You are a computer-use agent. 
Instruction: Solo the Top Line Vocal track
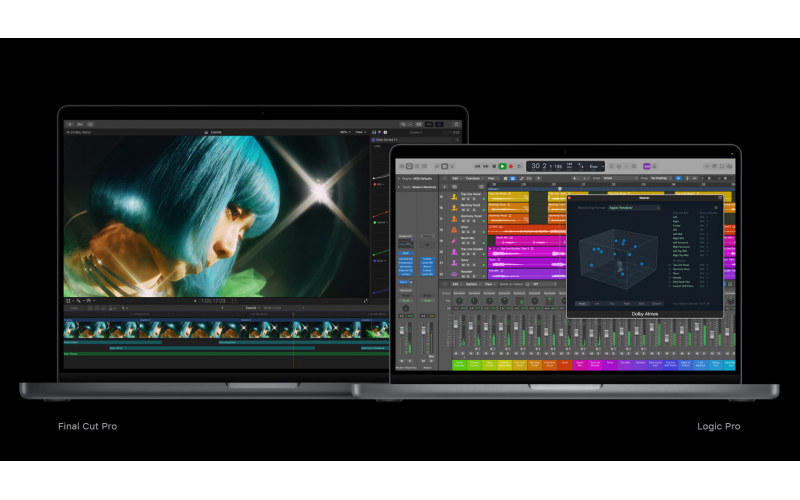(x=468, y=199)
